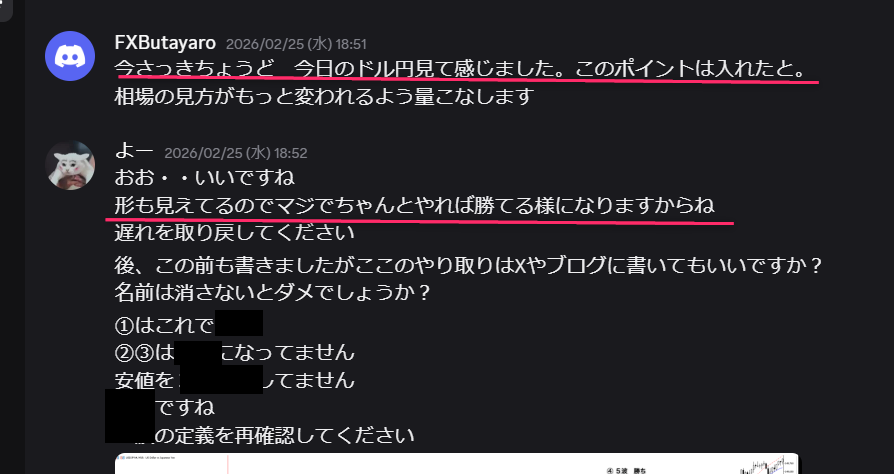Viewport: 894px width, 474px height.
Task: Click message starting with 今さっきちょうど
Action: [x=461, y=70]
